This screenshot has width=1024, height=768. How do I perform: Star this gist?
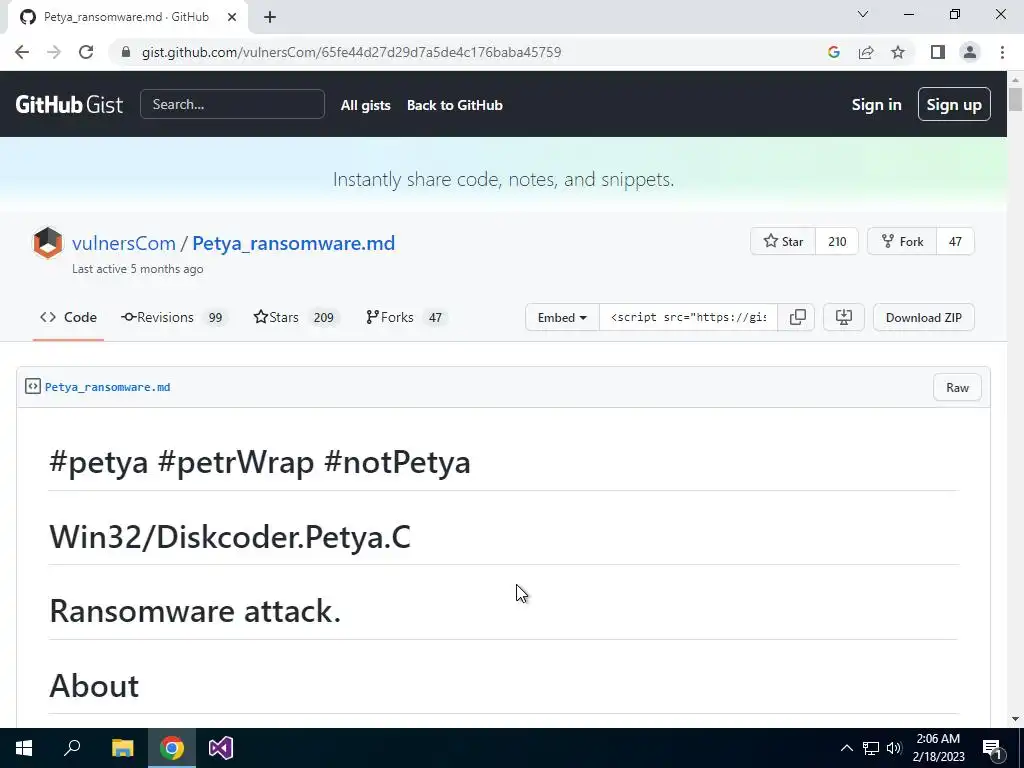(x=783, y=241)
